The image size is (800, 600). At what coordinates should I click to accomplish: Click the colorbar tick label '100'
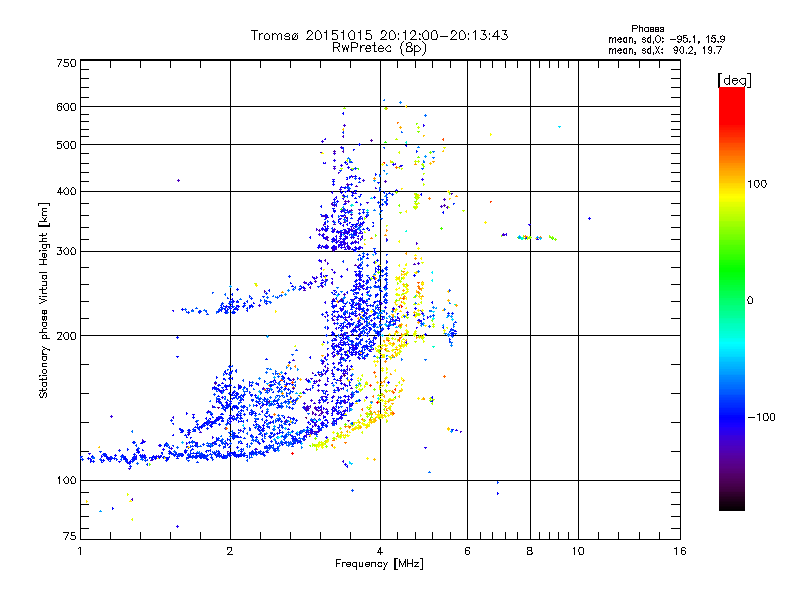click(x=757, y=184)
